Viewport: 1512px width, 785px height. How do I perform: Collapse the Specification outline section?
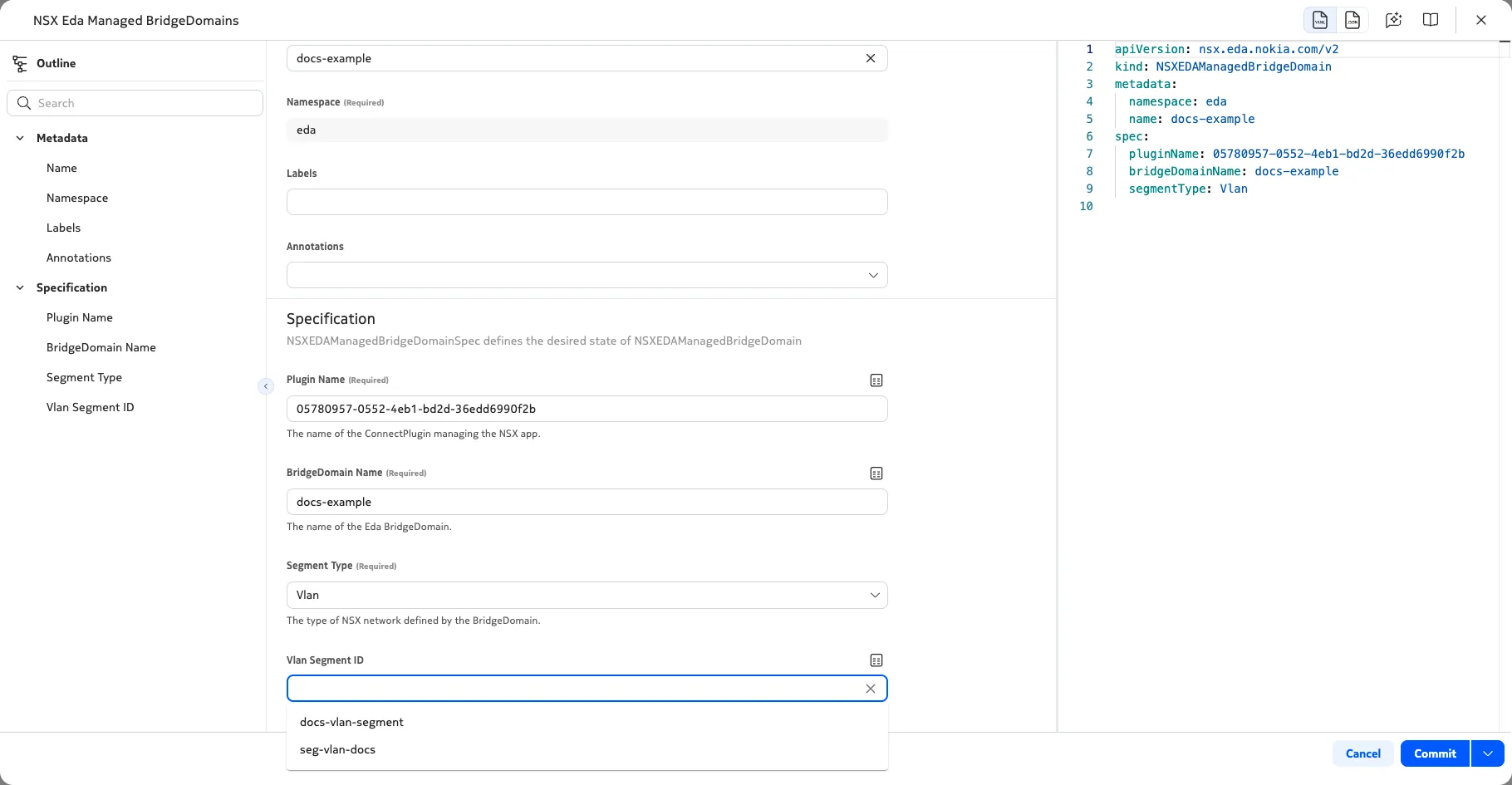click(20, 287)
